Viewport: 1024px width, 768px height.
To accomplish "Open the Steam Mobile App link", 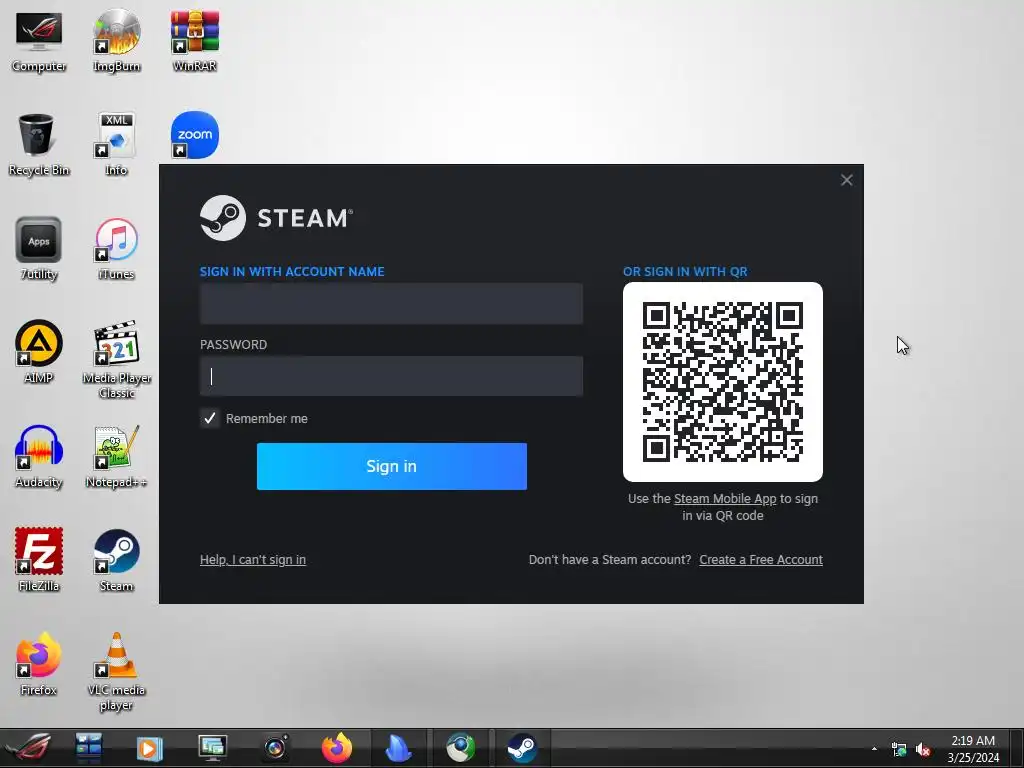I will tap(725, 498).
